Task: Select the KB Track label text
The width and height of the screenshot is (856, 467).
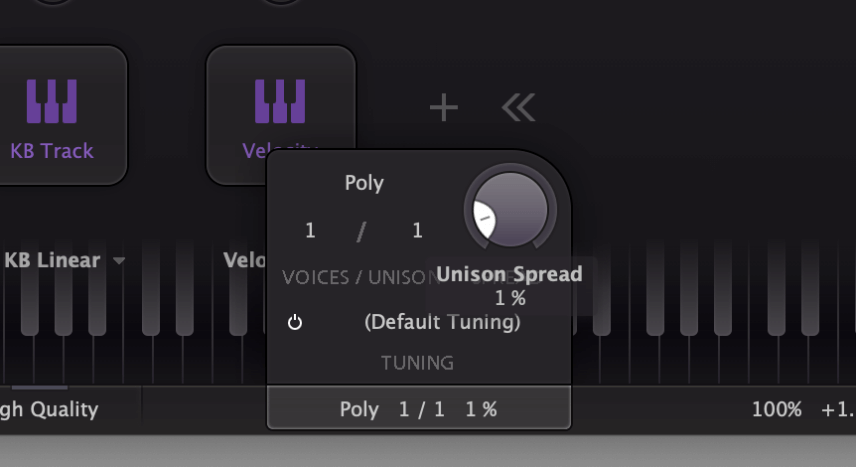Action: pyautogui.click(x=52, y=151)
